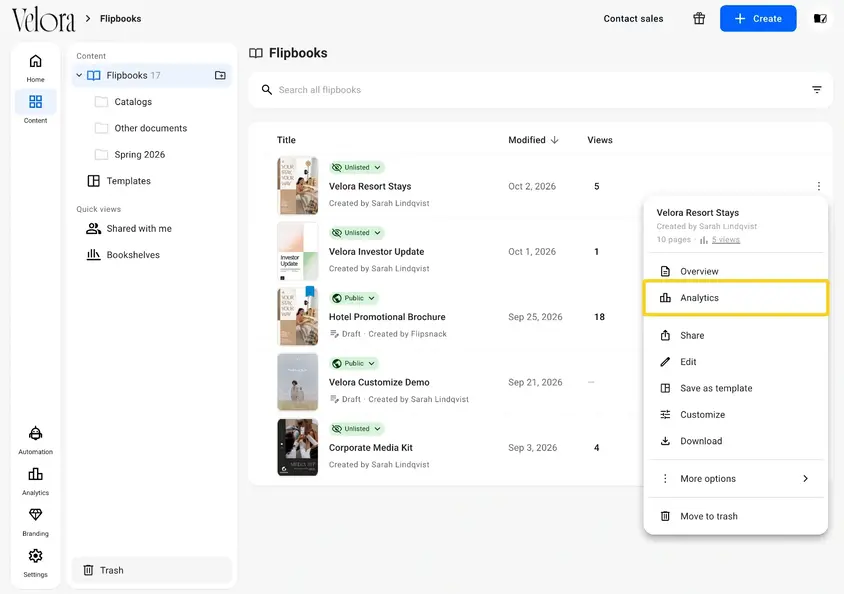This screenshot has height=594, width=844.
Task: Choose Move to trash
Action: pyautogui.click(x=735, y=516)
